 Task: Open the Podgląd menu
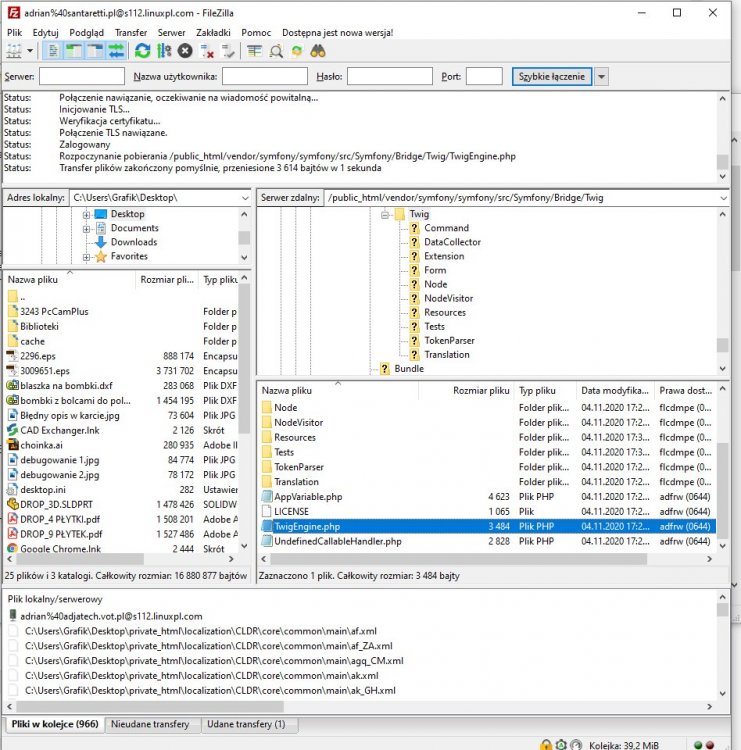click(x=87, y=33)
